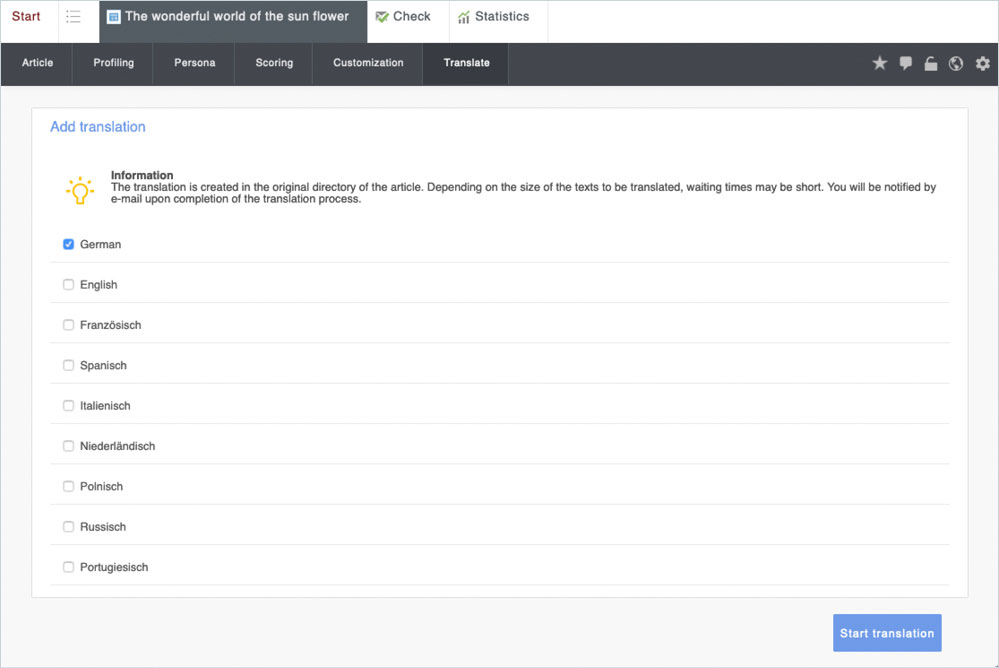The image size is (999, 668).
Task: Enable the Französisch checkbox
Action: tap(68, 324)
